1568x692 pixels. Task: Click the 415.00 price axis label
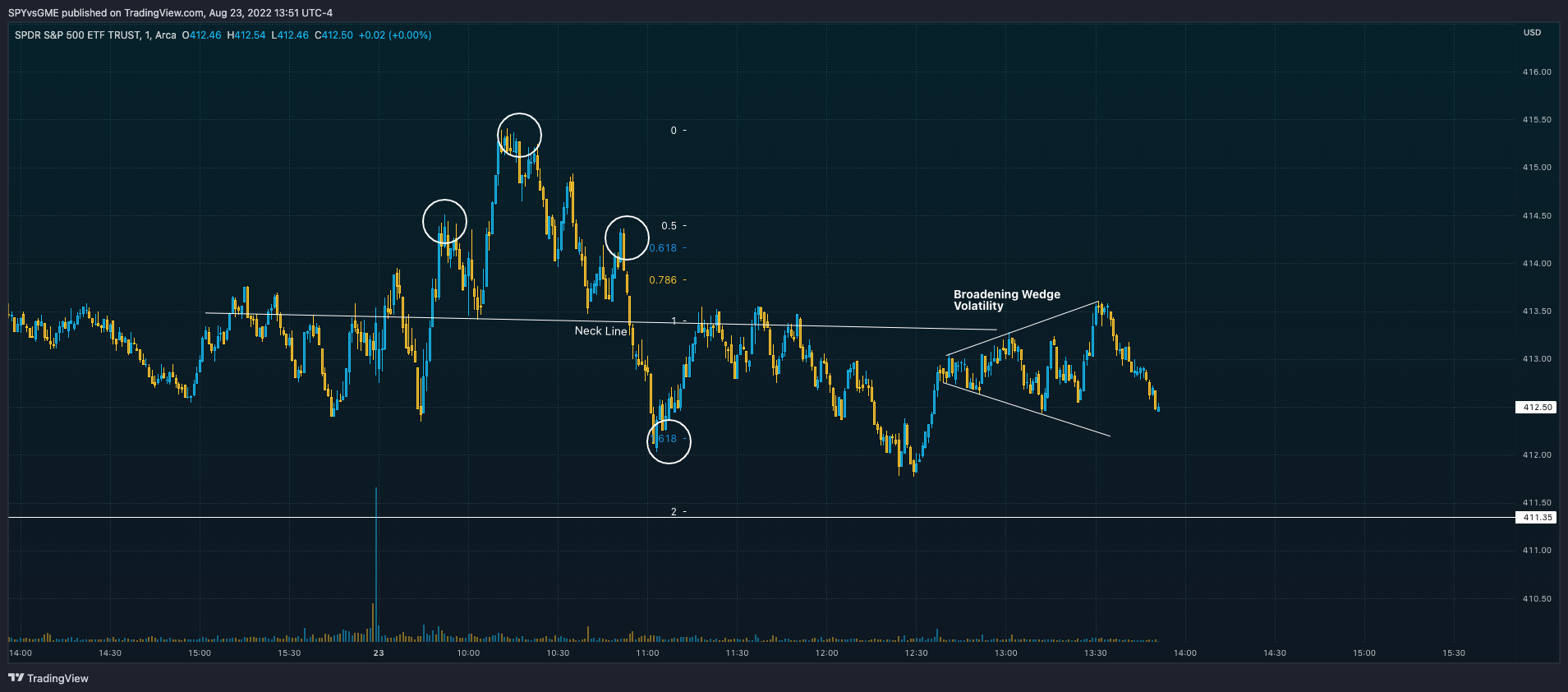[1537, 168]
